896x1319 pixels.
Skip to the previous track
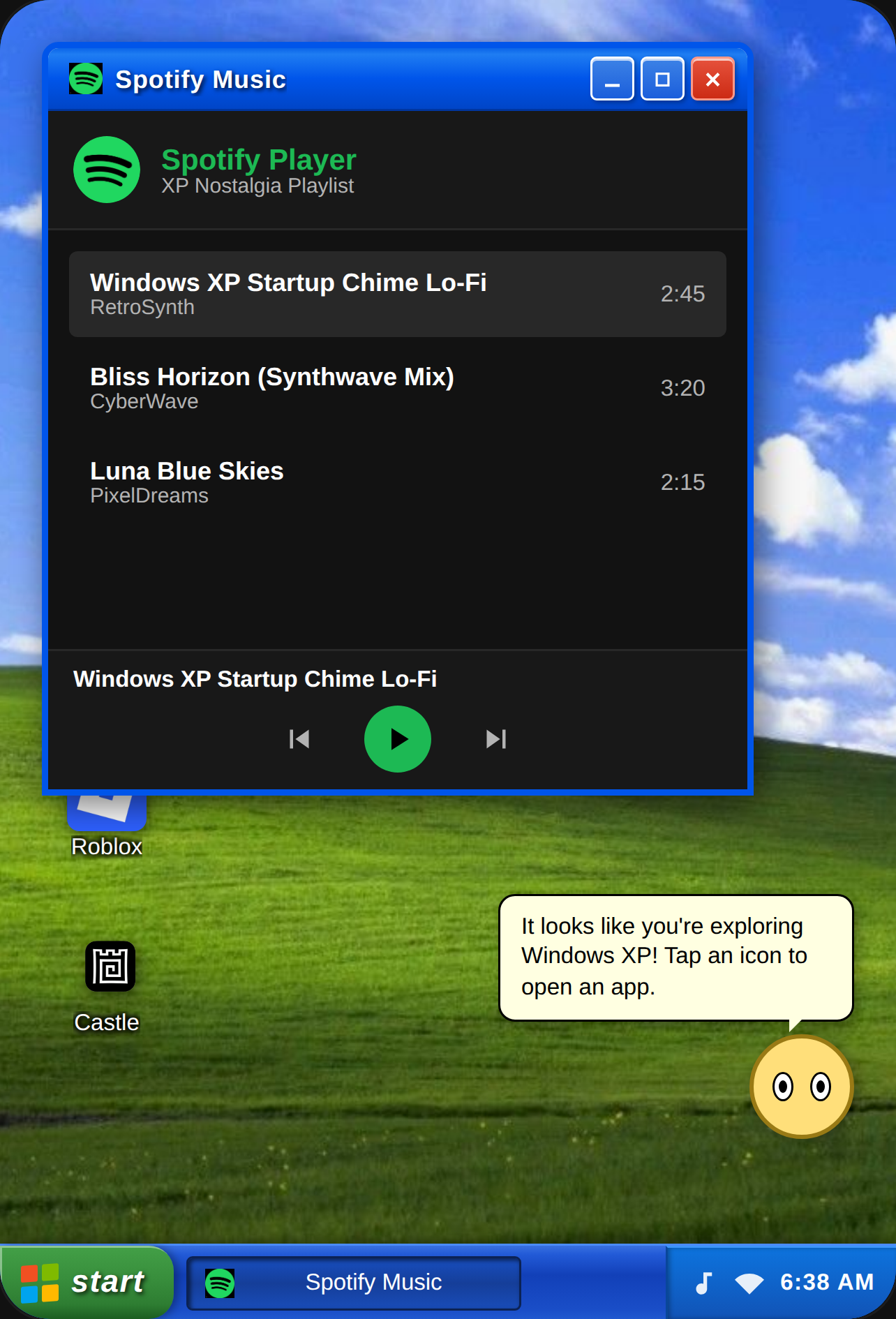click(299, 739)
